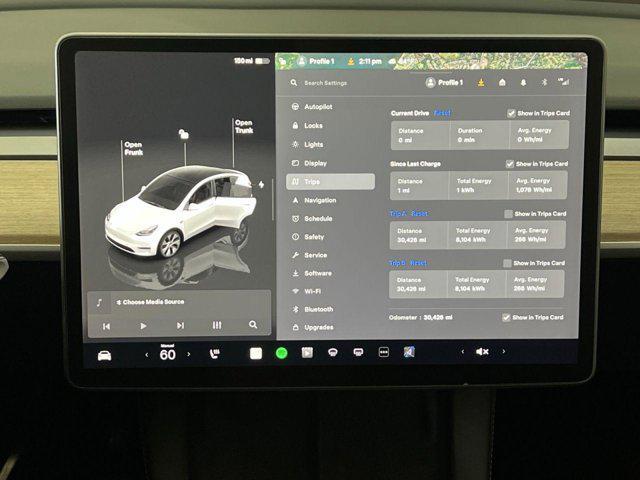Uncheck Current Drive Show in Trips Card
Screen dimensions: 640x480
511,113
